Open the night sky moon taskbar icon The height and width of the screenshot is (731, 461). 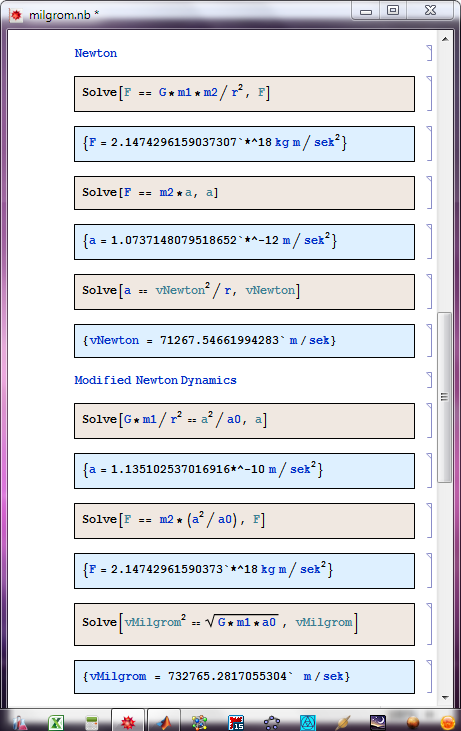378,722
